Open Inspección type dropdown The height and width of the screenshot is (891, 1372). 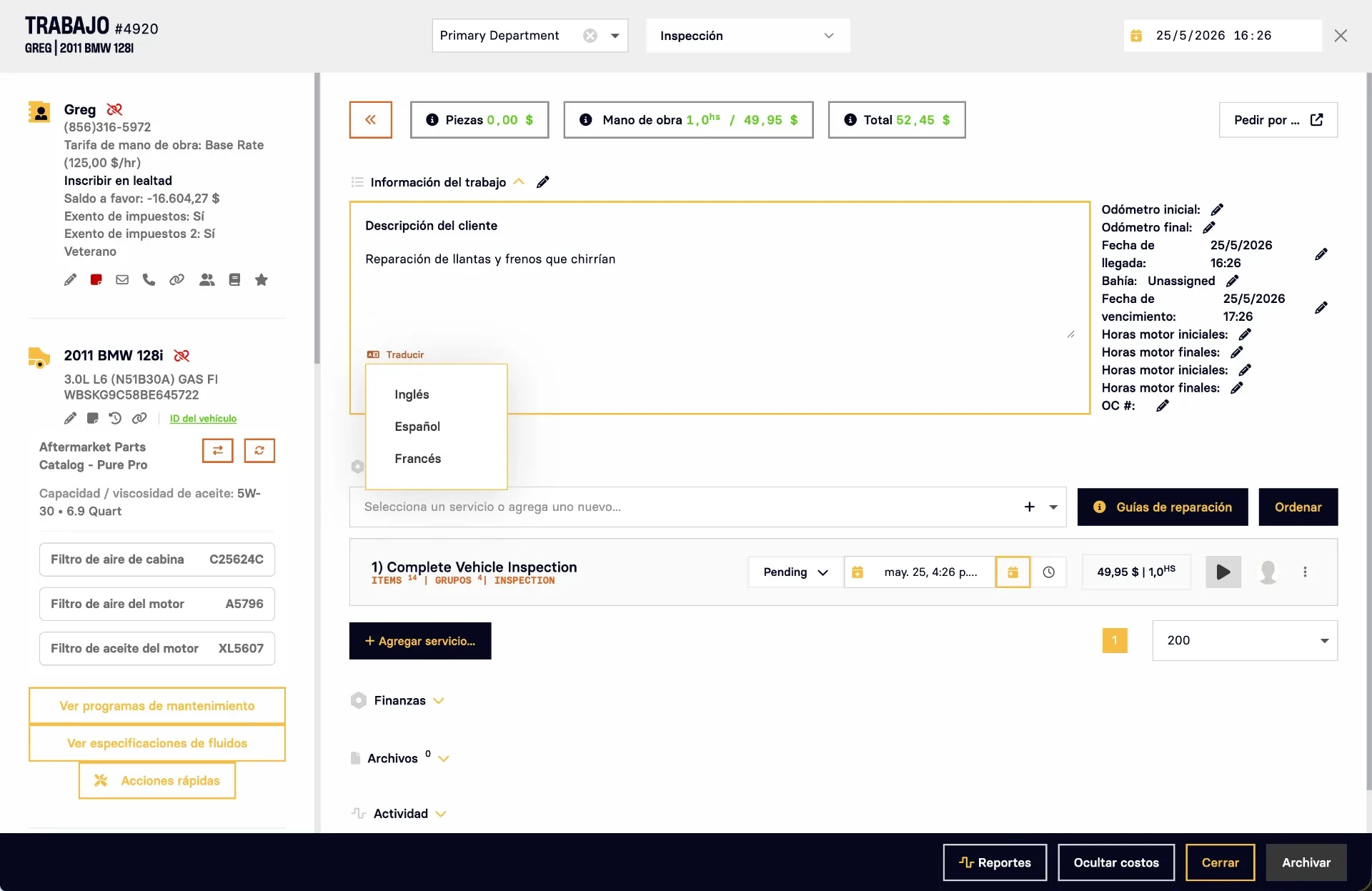click(748, 36)
